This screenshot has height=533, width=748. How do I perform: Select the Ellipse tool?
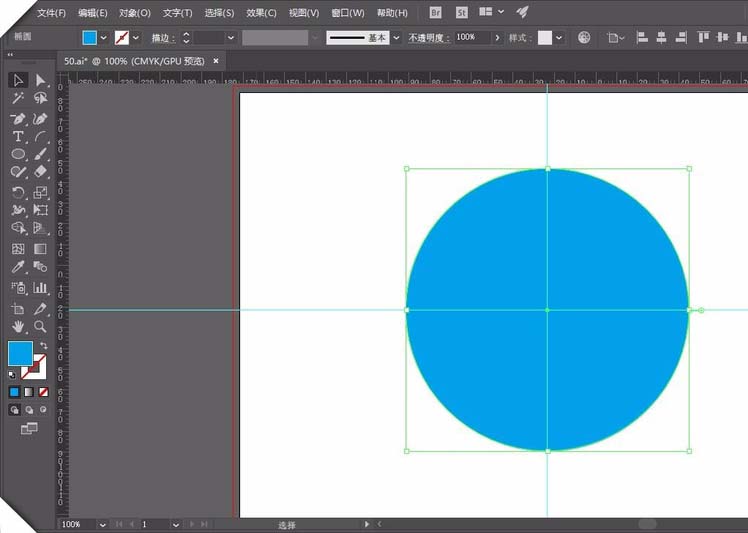point(18,154)
